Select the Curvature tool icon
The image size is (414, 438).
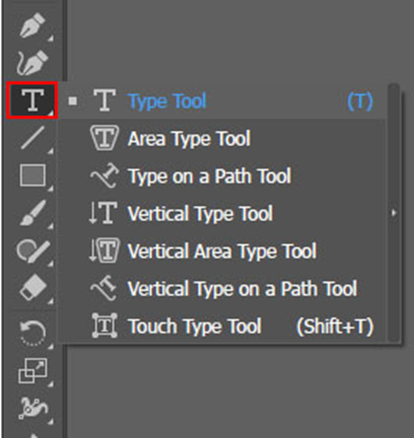[x=32, y=62]
